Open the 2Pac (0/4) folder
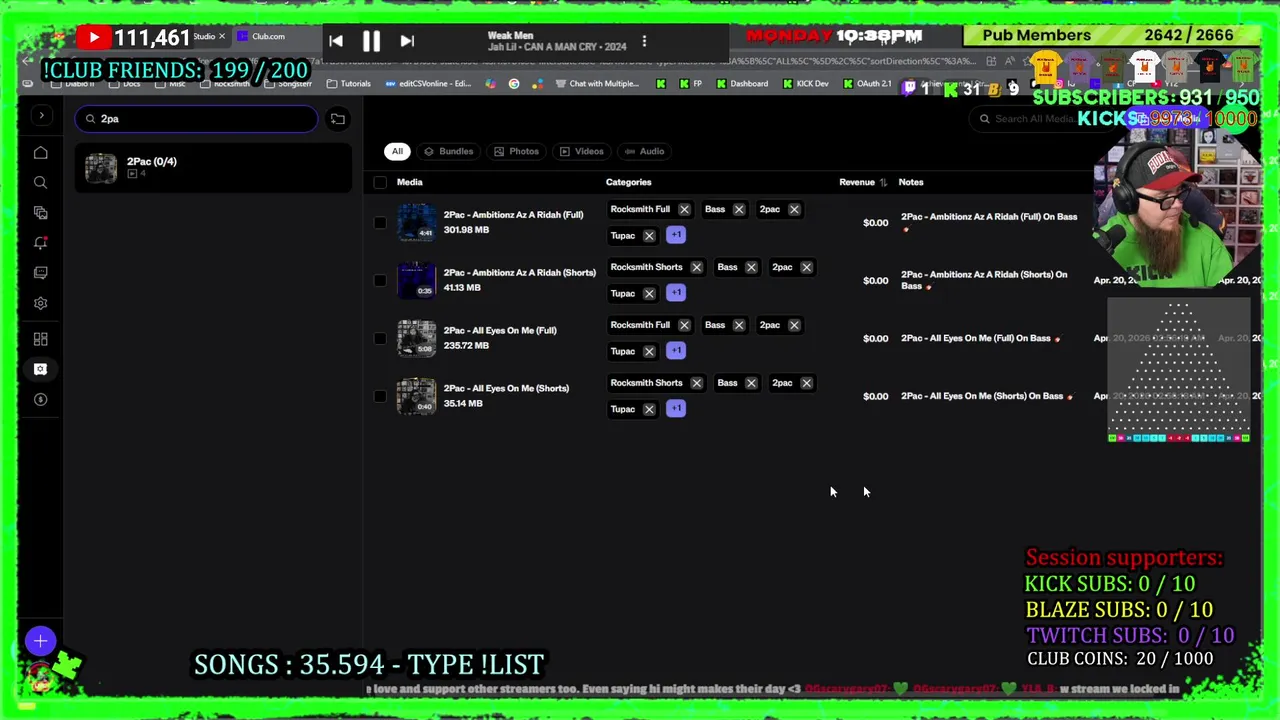 [212, 168]
